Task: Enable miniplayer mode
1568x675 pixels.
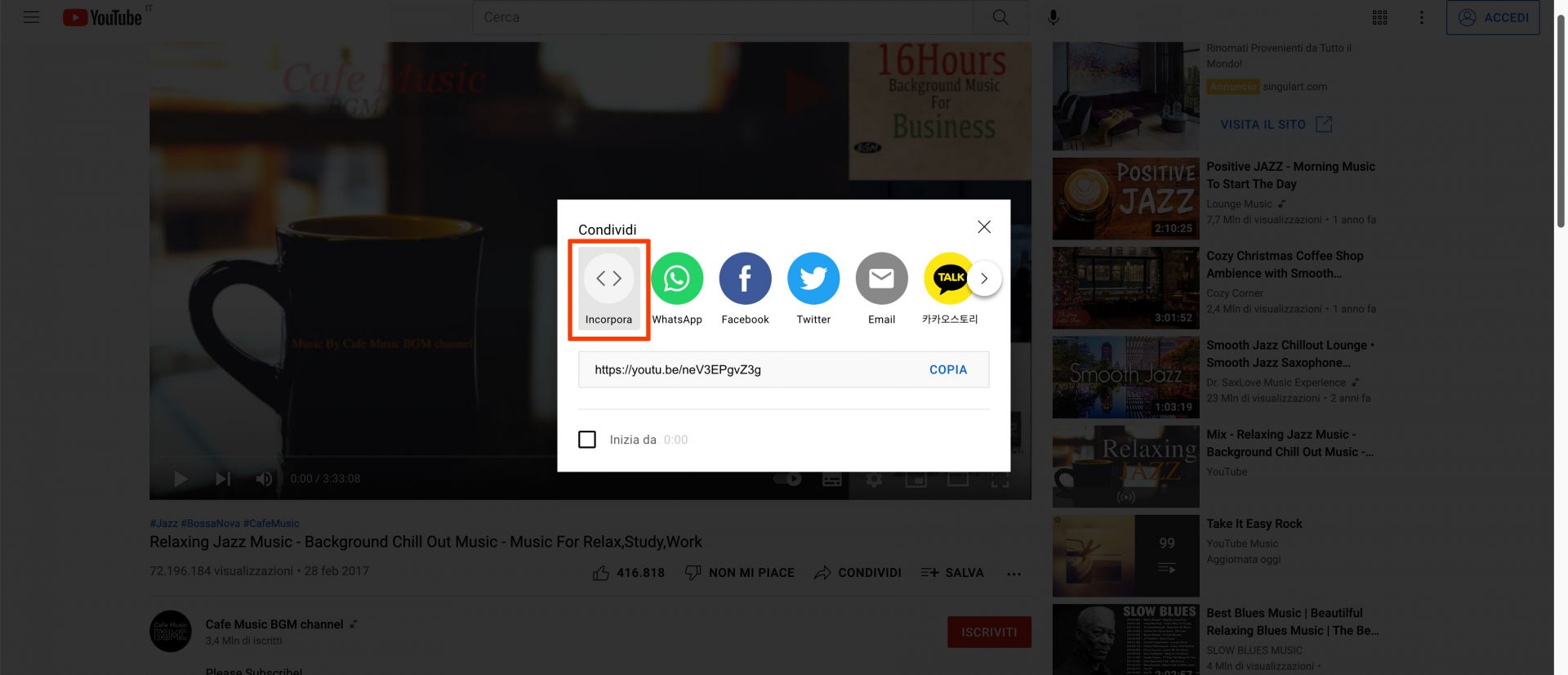Action: tap(916, 480)
